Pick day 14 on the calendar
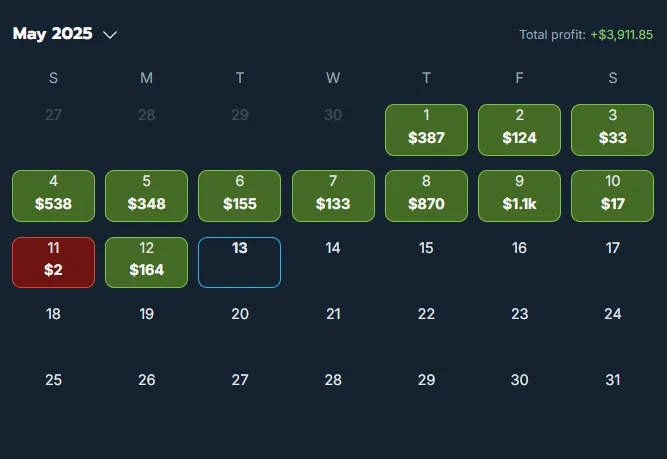 pyautogui.click(x=333, y=248)
